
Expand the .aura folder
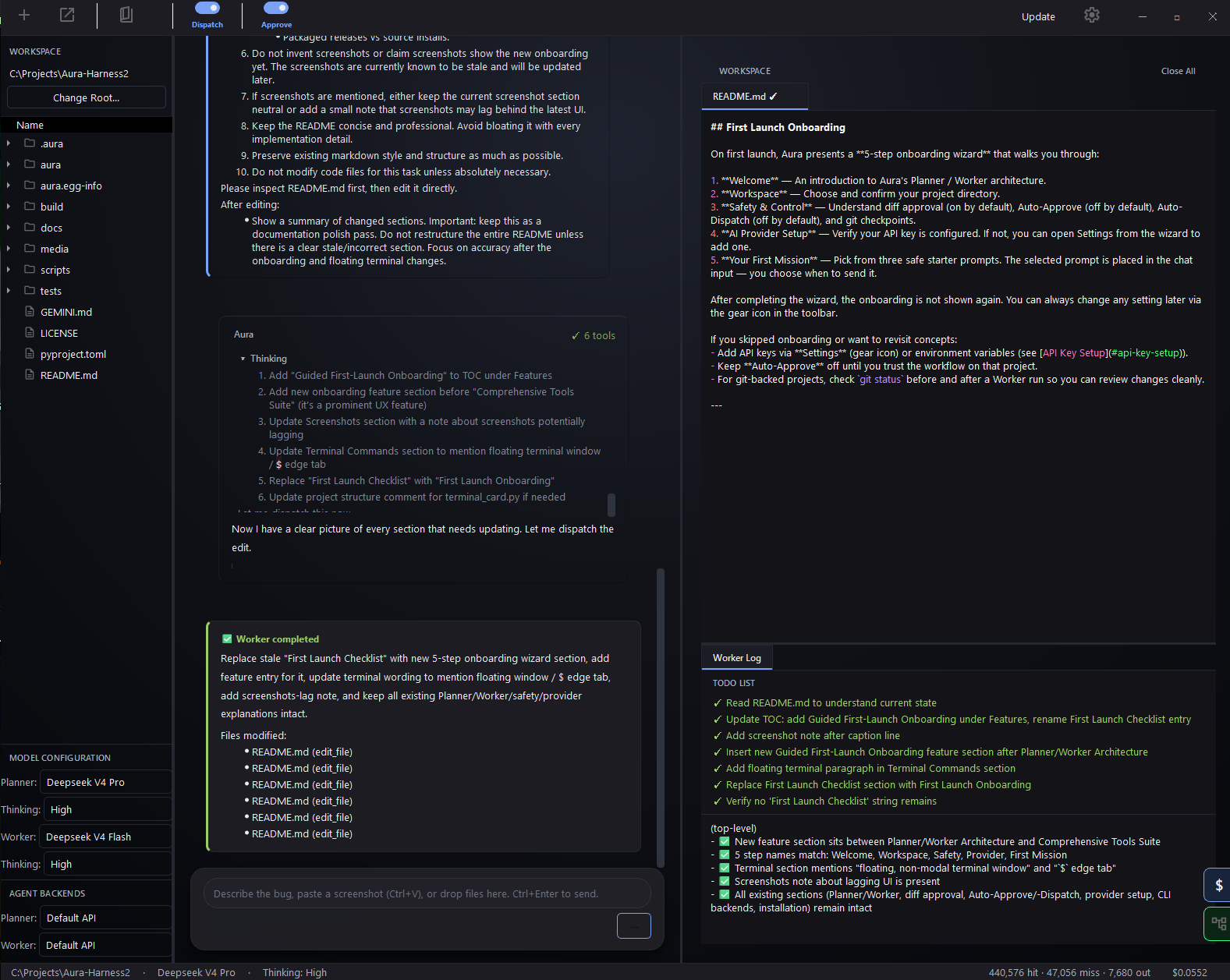(9, 143)
